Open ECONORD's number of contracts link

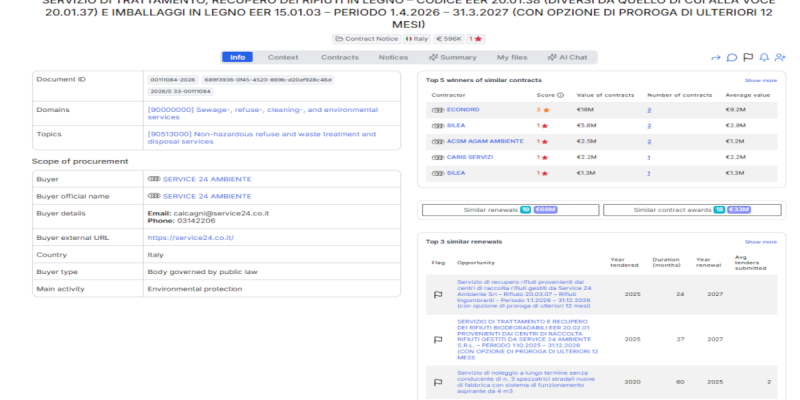click(649, 110)
